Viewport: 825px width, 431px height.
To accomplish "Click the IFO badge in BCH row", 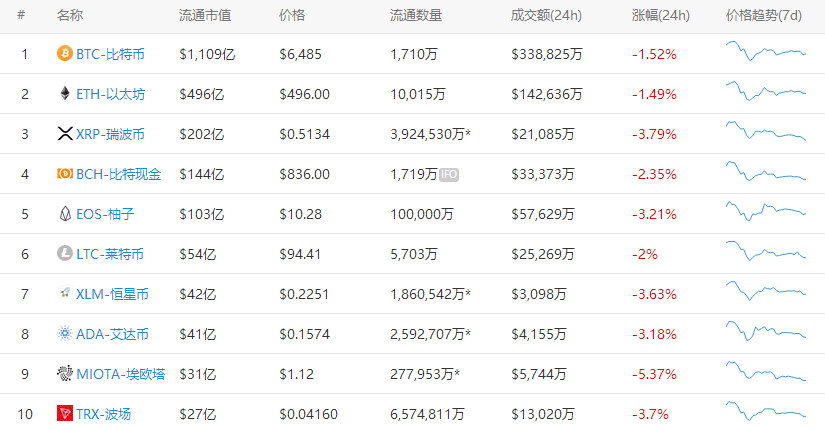I will click(x=449, y=174).
